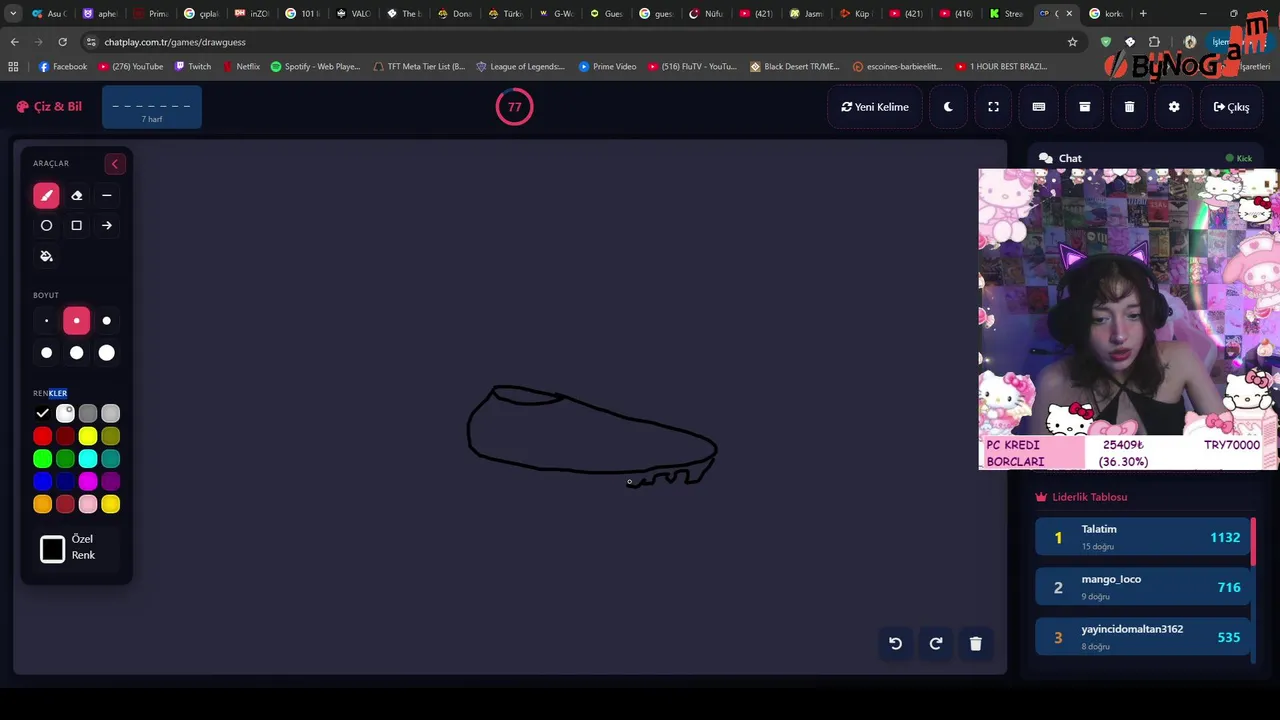Enter fullscreen with the expand icon

coord(993,107)
